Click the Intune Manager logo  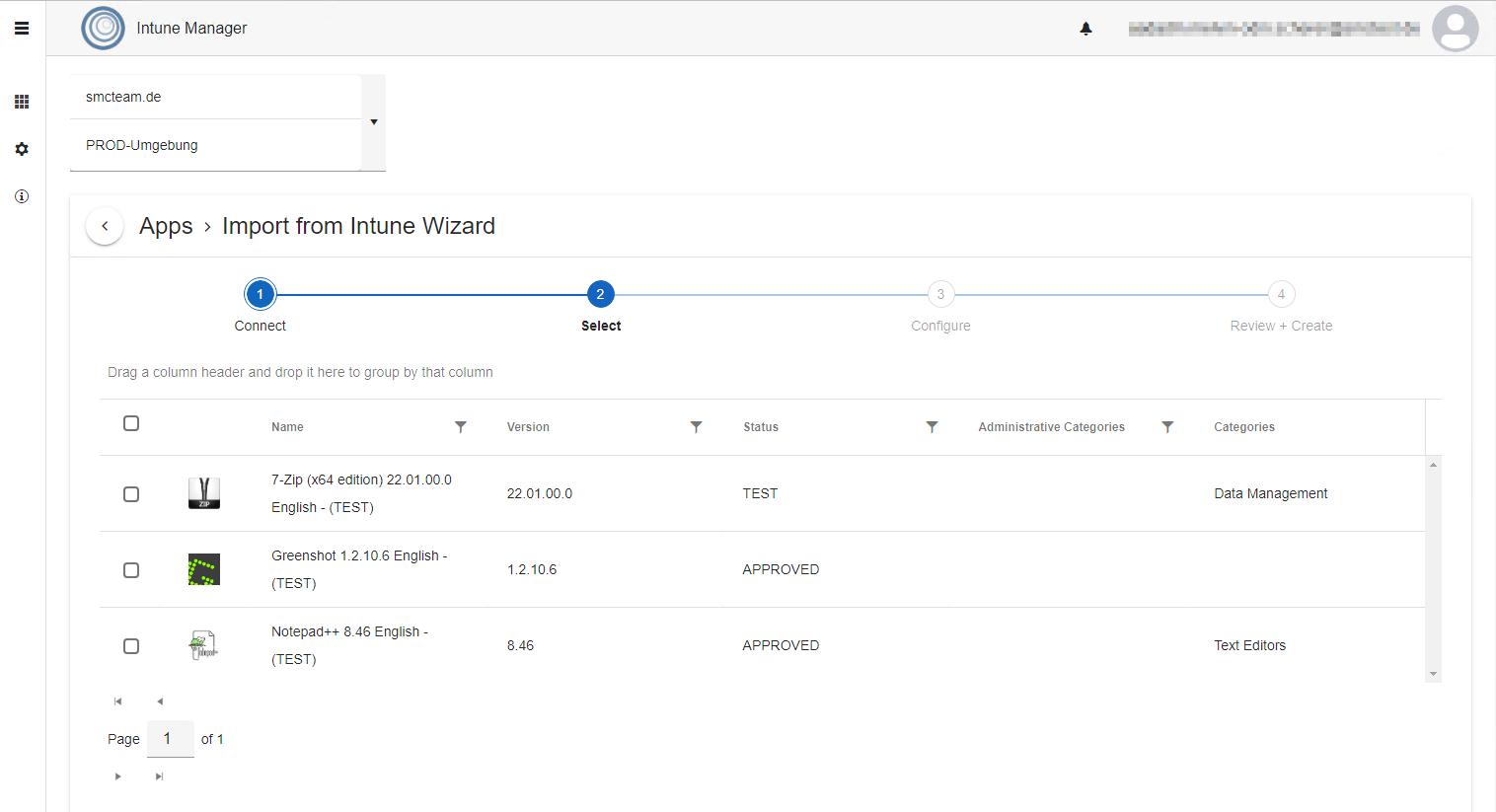coord(104,28)
